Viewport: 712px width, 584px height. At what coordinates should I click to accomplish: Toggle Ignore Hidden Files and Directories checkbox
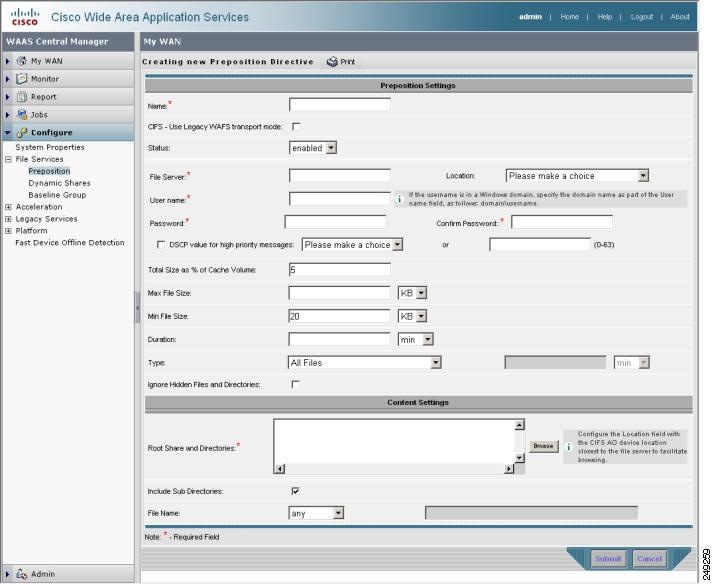(x=295, y=384)
